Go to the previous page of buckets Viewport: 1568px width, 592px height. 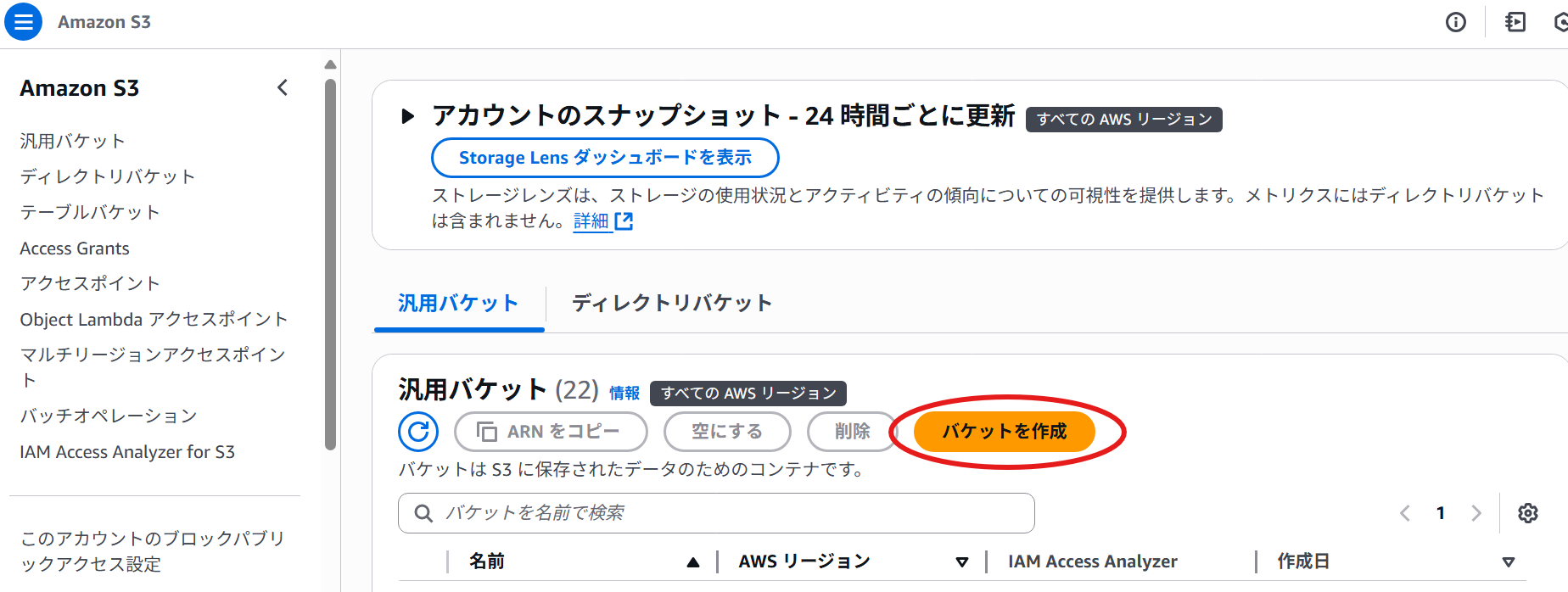[1405, 513]
